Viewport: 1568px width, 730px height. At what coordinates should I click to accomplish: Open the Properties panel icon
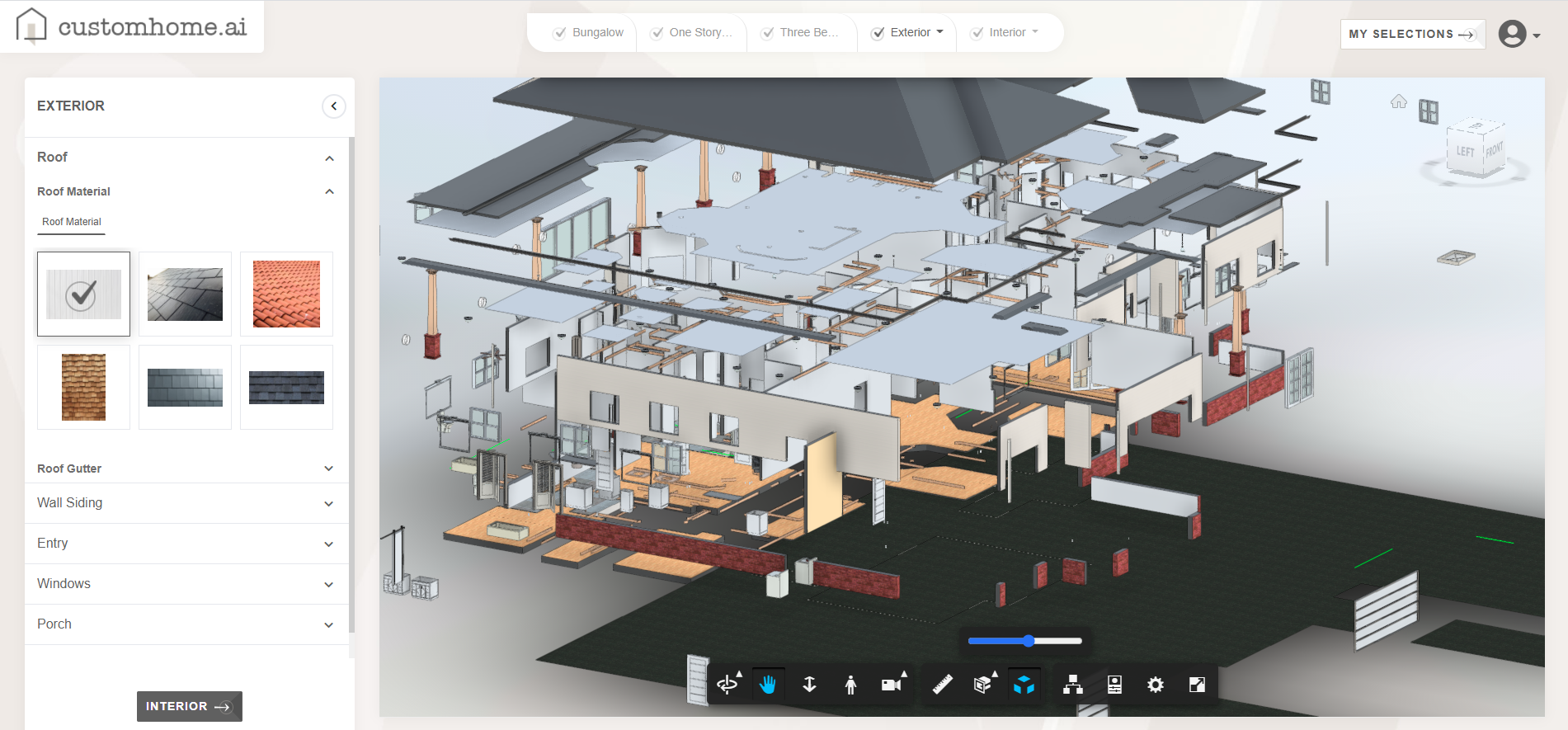pos(1114,685)
